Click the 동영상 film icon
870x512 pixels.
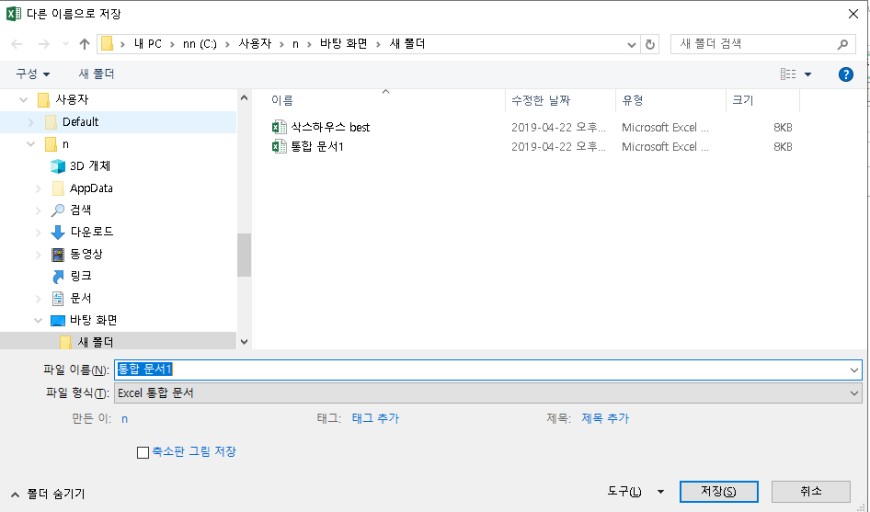click(58, 254)
